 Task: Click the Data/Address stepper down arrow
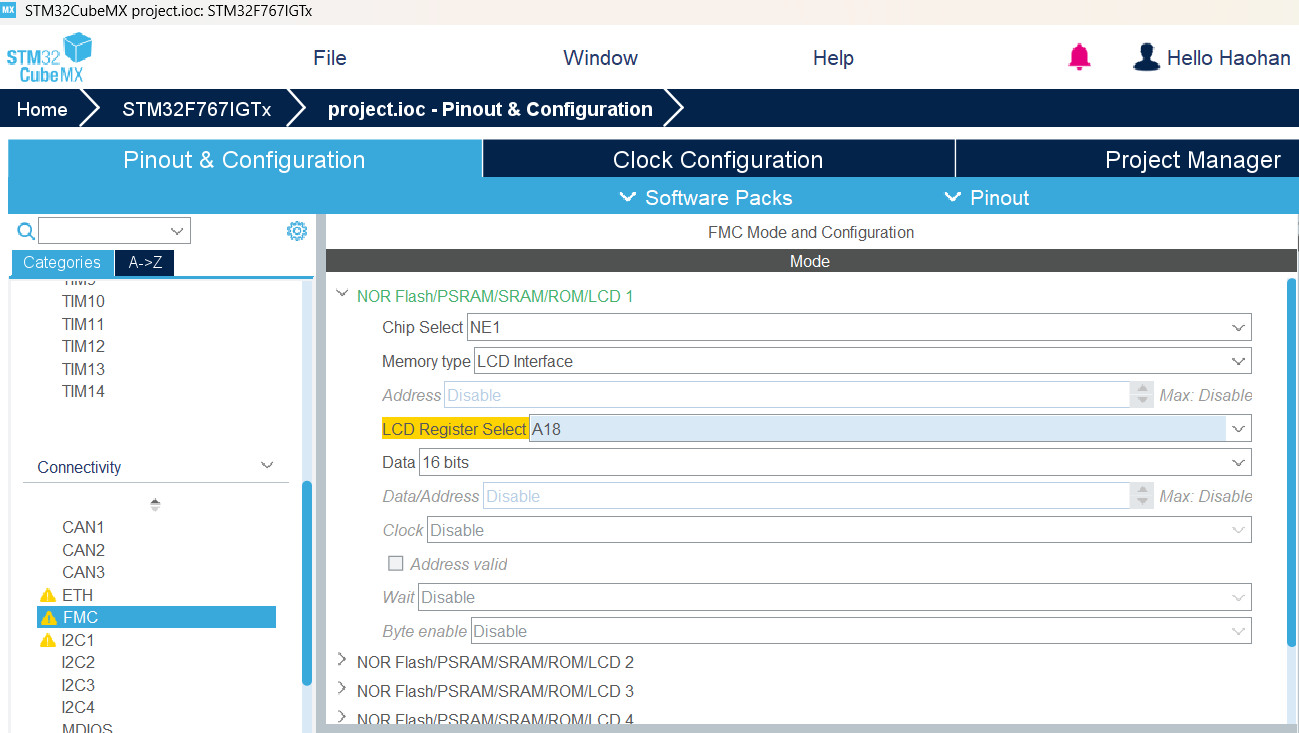(1142, 501)
